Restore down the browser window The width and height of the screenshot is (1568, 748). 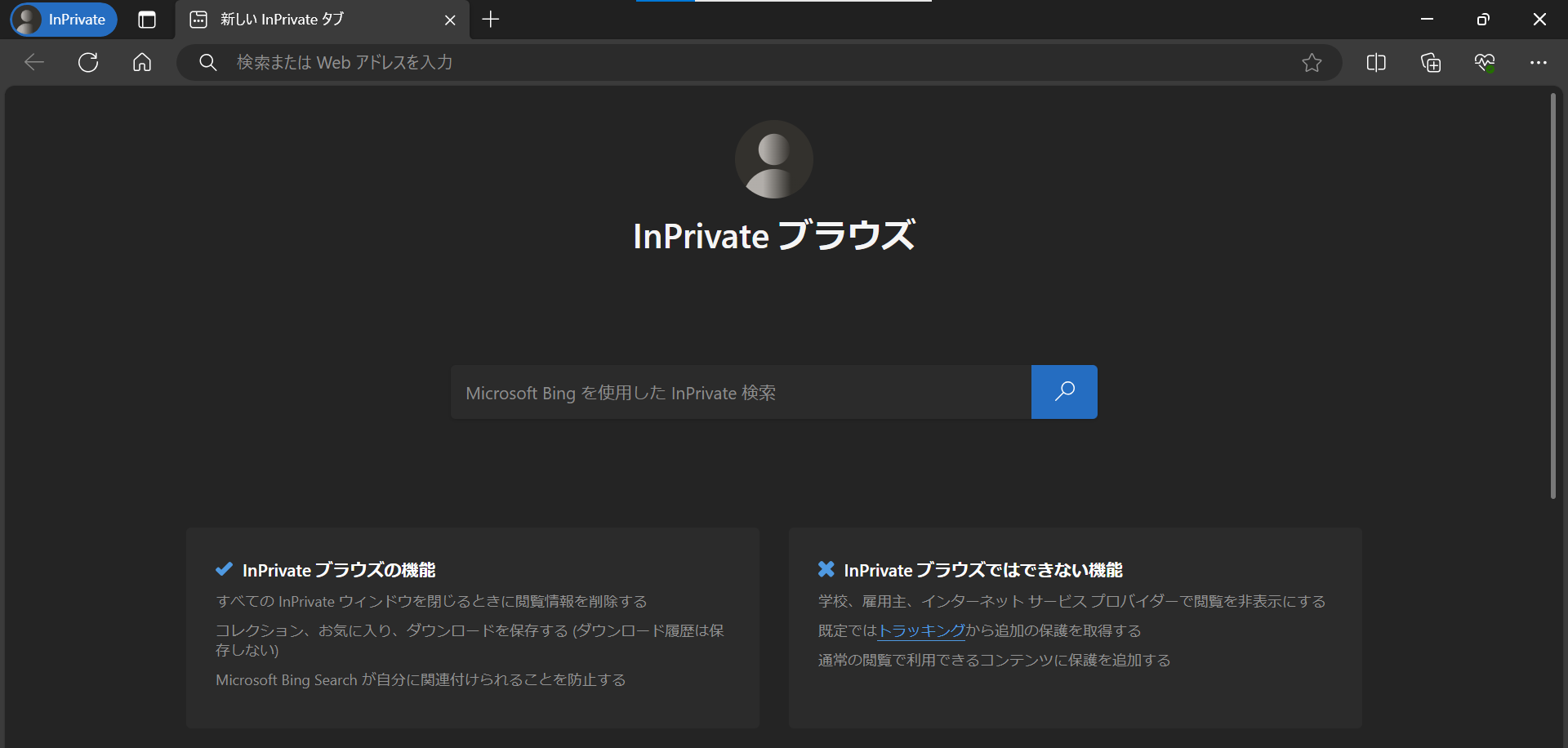(x=1483, y=20)
